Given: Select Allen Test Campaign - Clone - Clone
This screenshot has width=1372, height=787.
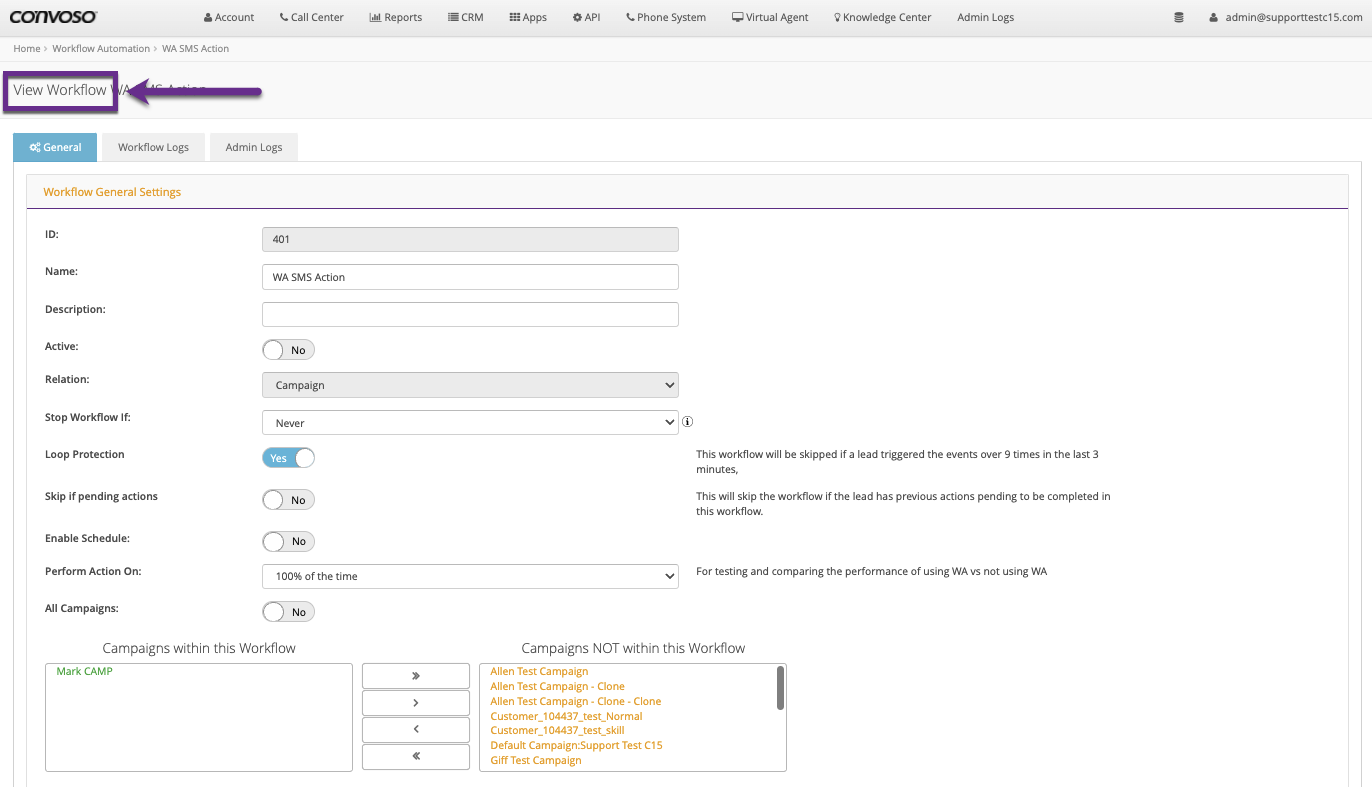Looking at the screenshot, I should pyautogui.click(x=575, y=701).
